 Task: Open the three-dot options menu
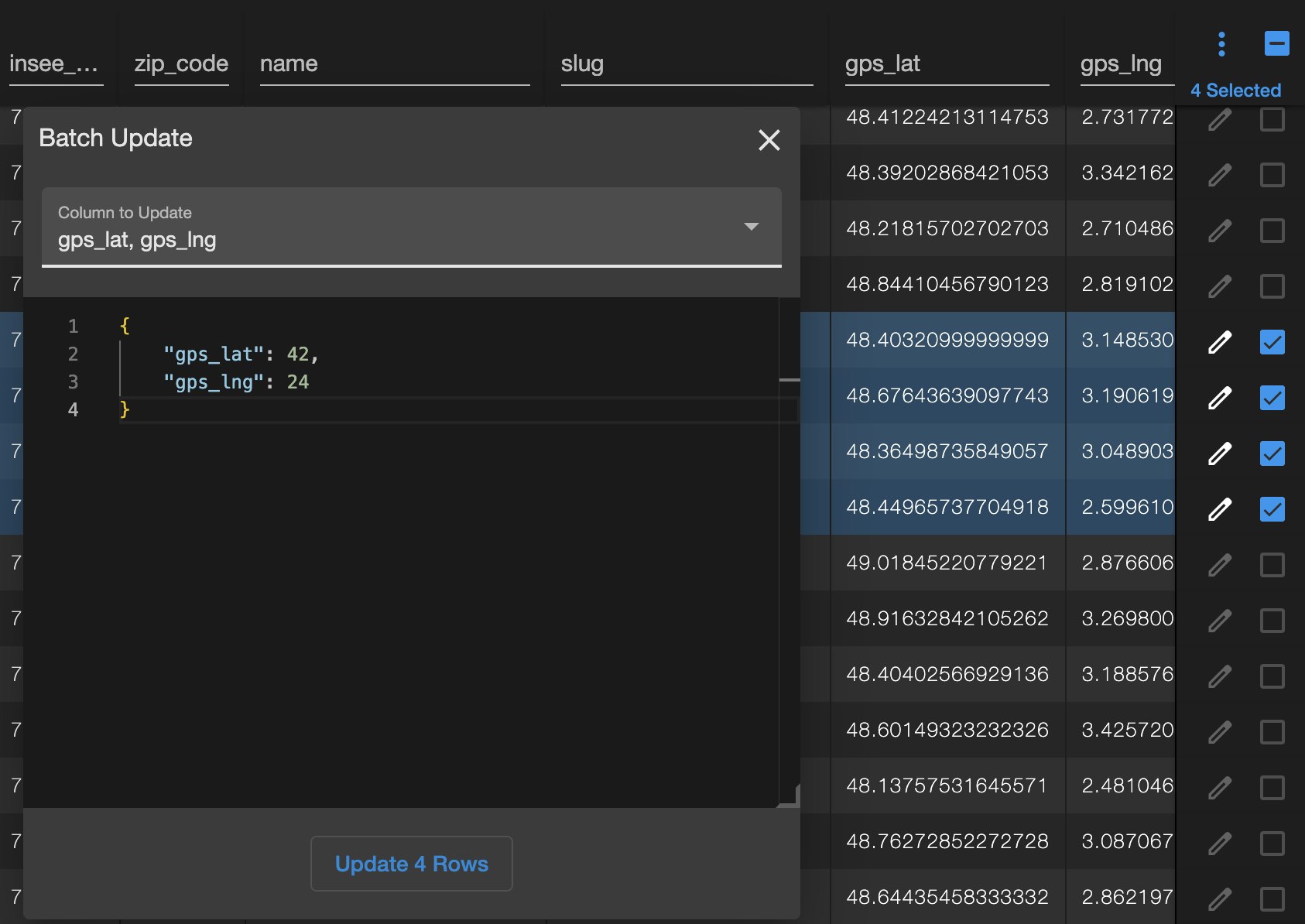click(x=1221, y=44)
